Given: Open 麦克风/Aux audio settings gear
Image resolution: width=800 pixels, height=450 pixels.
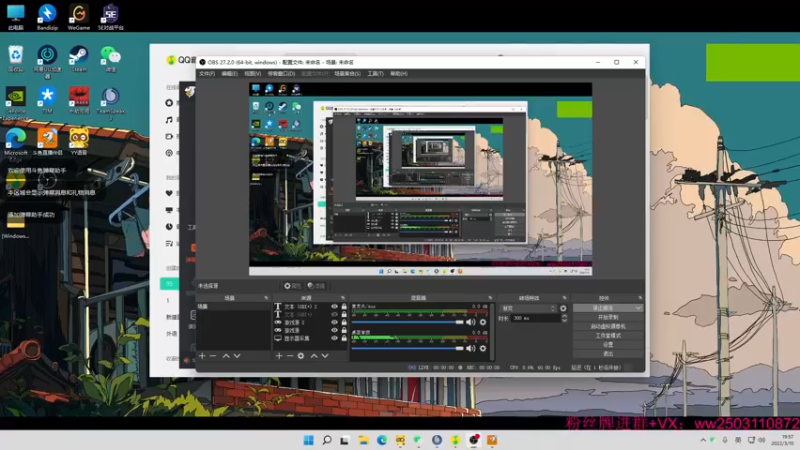Looking at the screenshot, I should [483, 322].
